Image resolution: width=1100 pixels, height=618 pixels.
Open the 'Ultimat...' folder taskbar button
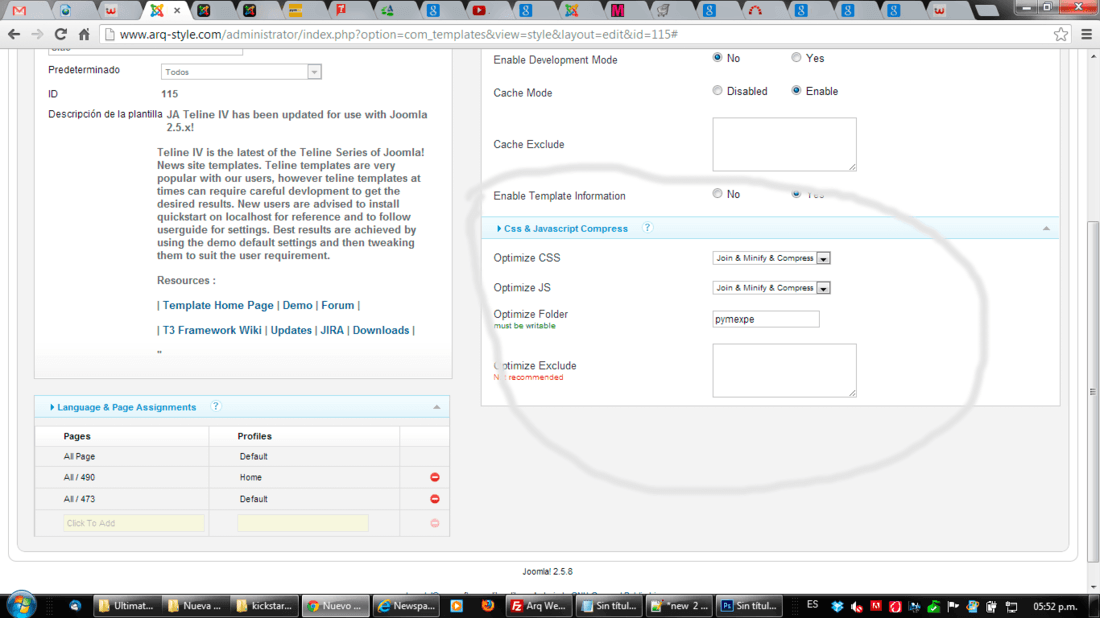tap(126, 605)
